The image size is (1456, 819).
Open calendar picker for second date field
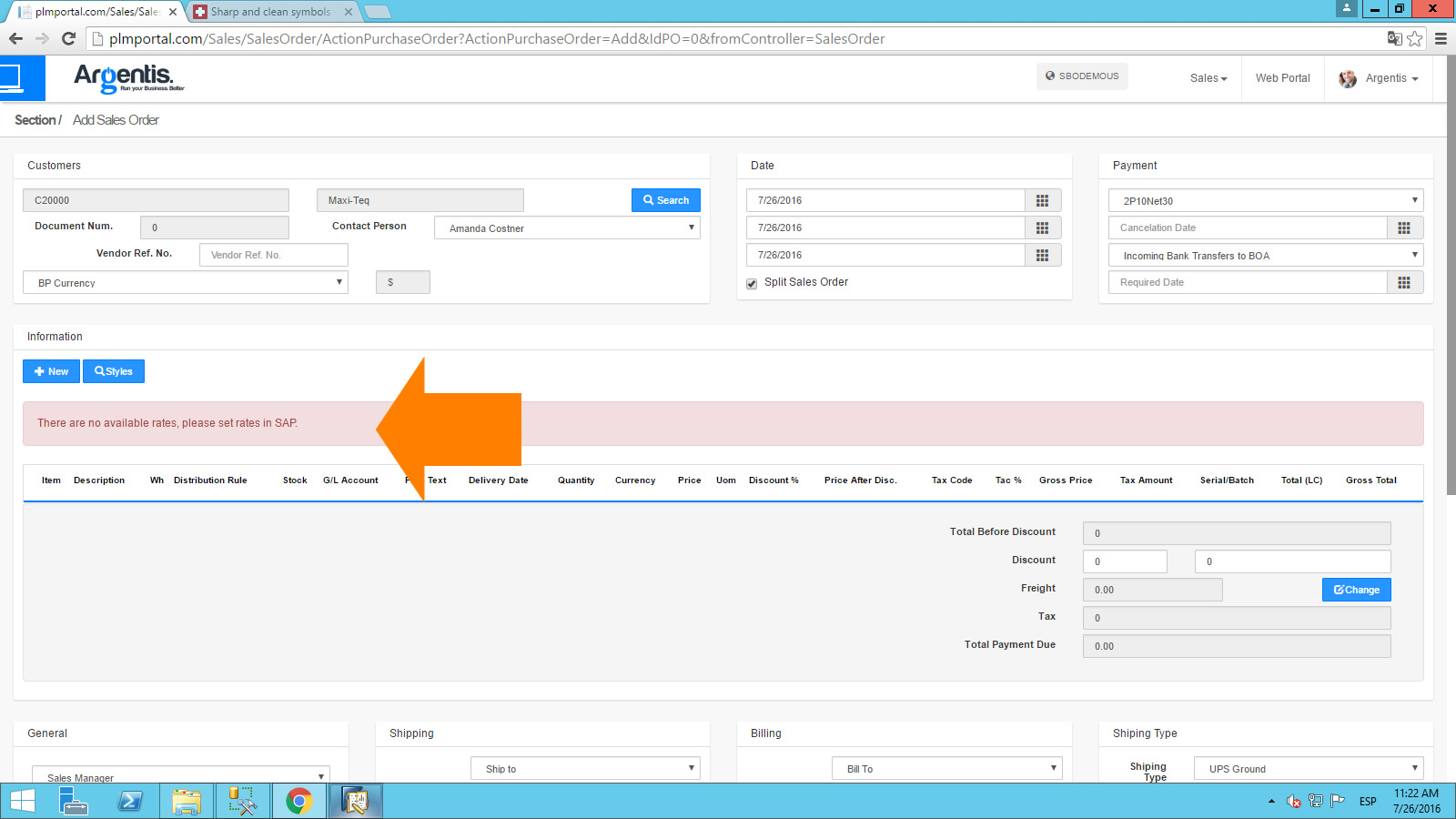[x=1042, y=227]
